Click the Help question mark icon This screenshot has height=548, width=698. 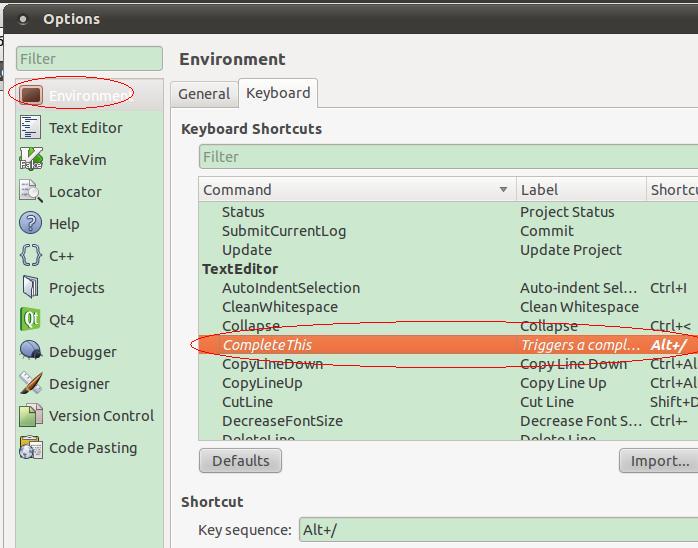click(x=31, y=223)
